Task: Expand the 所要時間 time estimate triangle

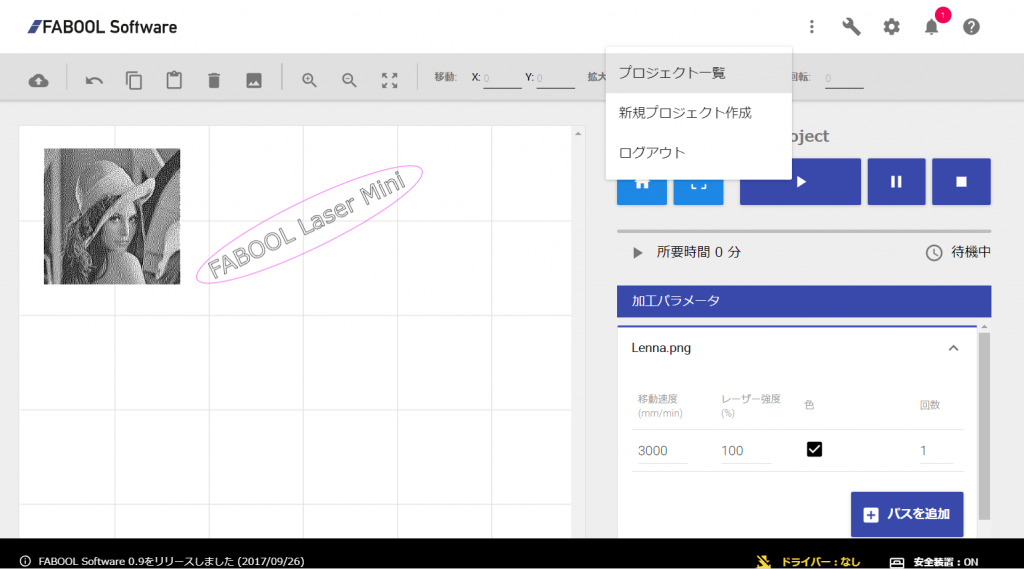Action: click(x=637, y=253)
